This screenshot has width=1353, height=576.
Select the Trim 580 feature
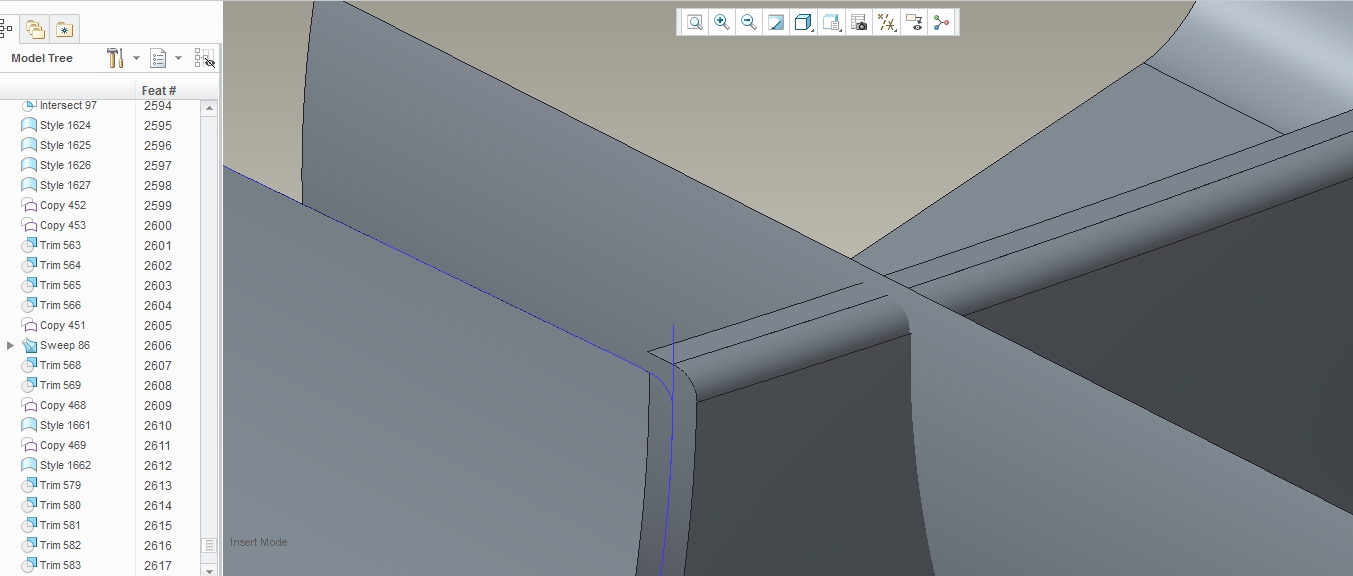(x=60, y=505)
